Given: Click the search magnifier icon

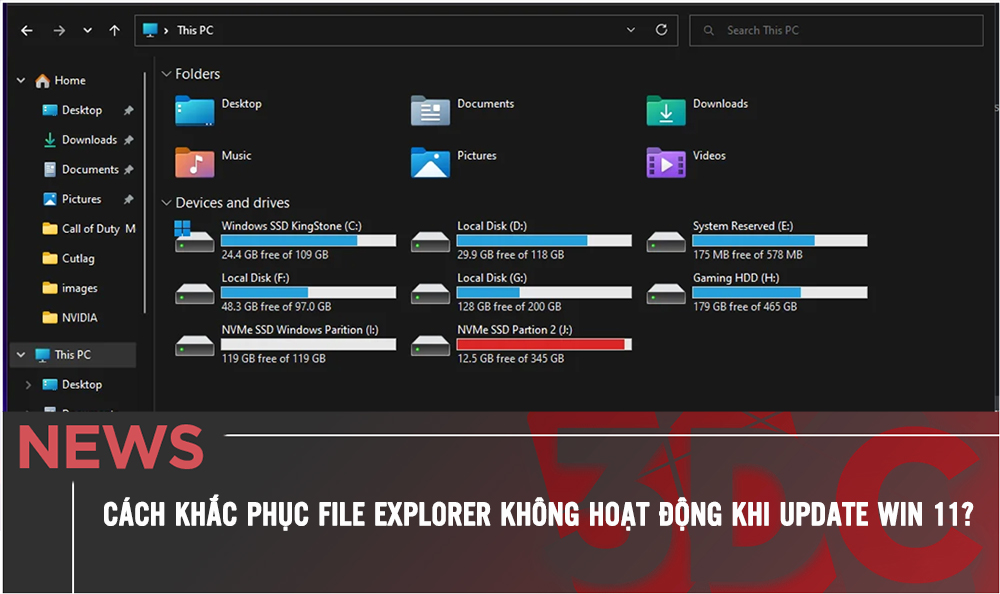Looking at the screenshot, I should click(709, 30).
